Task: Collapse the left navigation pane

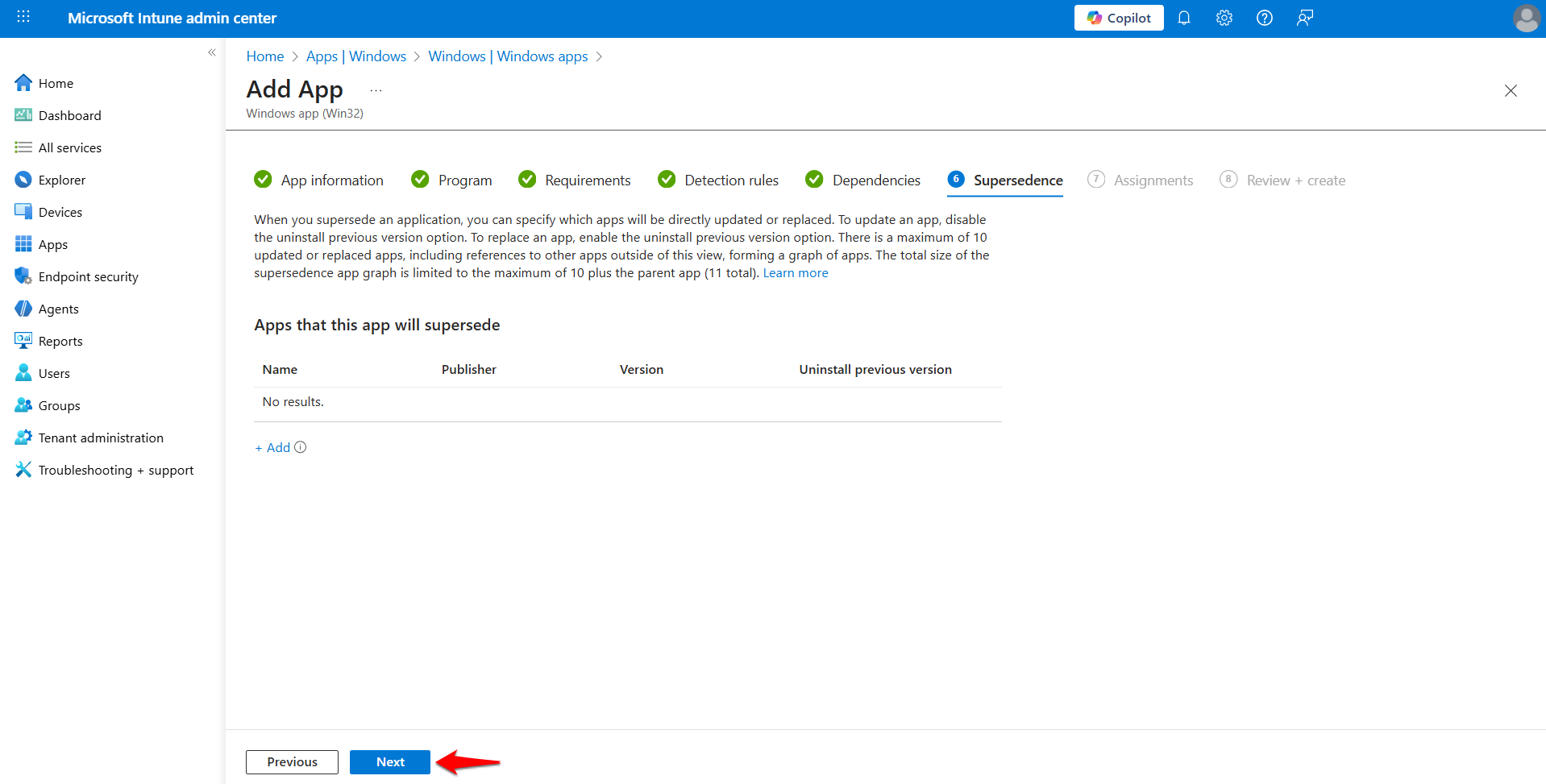Action: 212,52
